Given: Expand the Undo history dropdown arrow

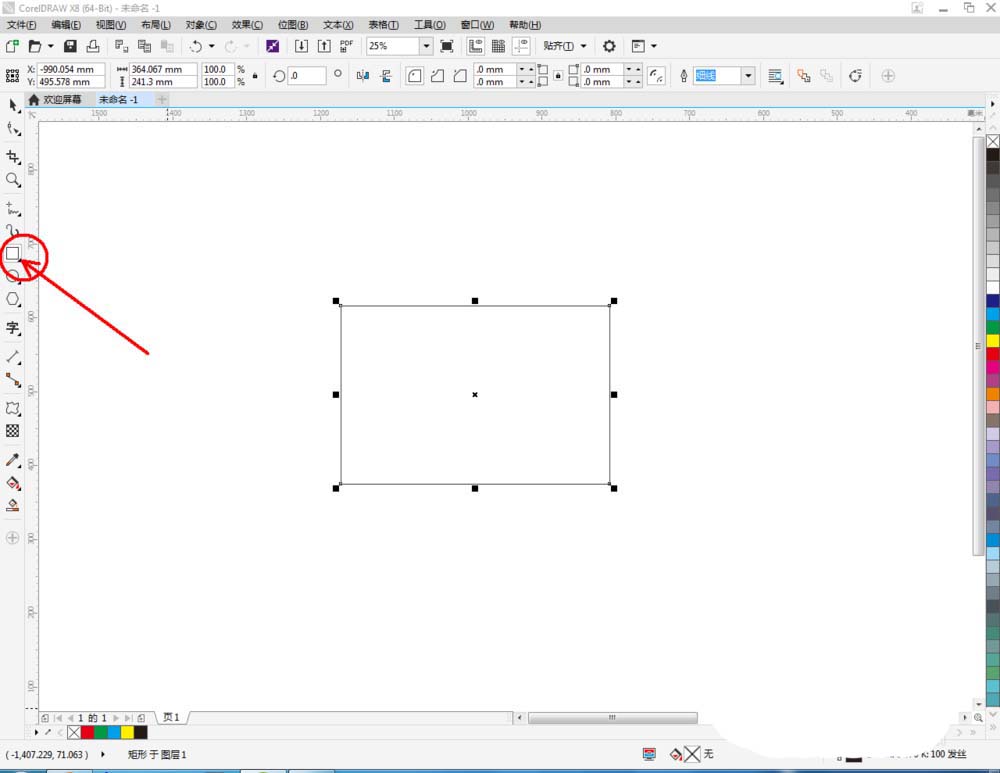Looking at the screenshot, I should pos(212,46).
